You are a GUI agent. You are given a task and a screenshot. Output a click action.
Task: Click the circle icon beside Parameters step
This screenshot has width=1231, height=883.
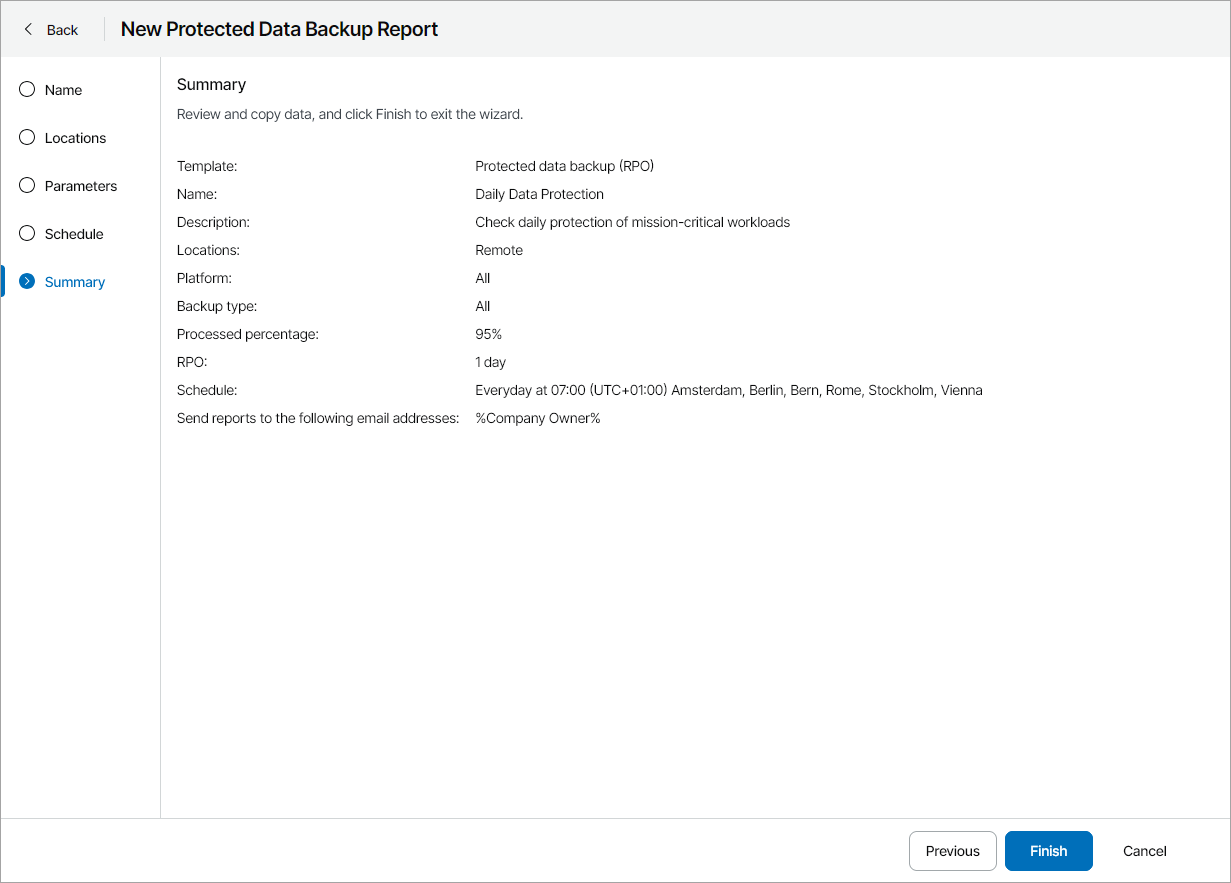pyautogui.click(x=26, y=185)
